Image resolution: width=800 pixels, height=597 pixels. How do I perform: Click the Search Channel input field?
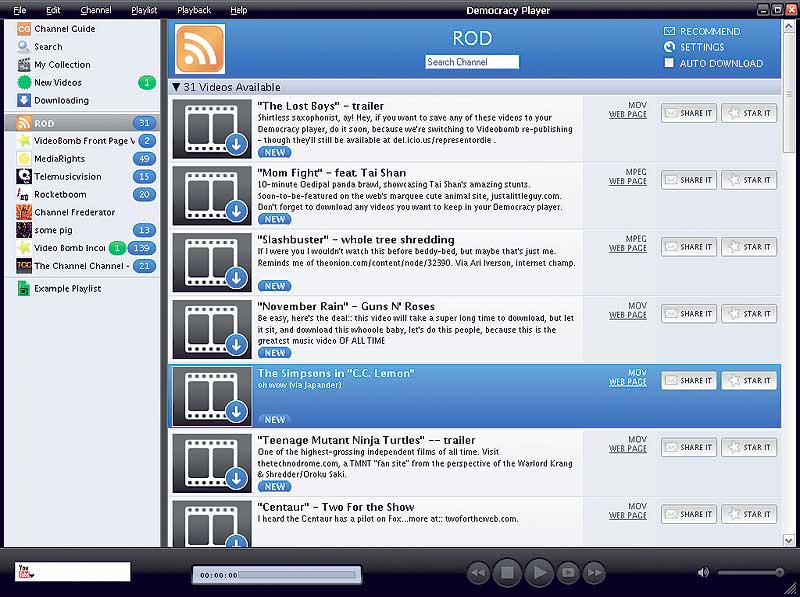point(472,62)
